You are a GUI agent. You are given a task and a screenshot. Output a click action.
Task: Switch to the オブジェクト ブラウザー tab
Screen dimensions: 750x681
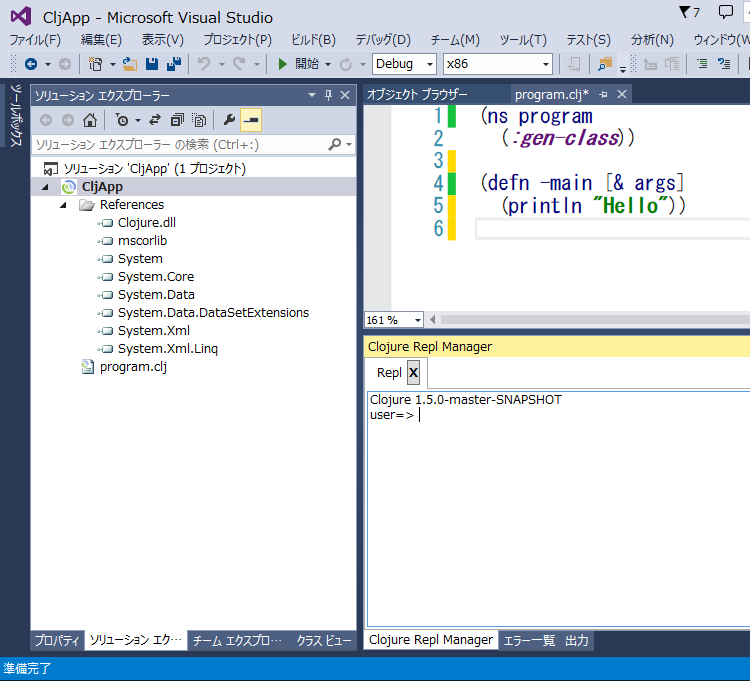[417, 95]
